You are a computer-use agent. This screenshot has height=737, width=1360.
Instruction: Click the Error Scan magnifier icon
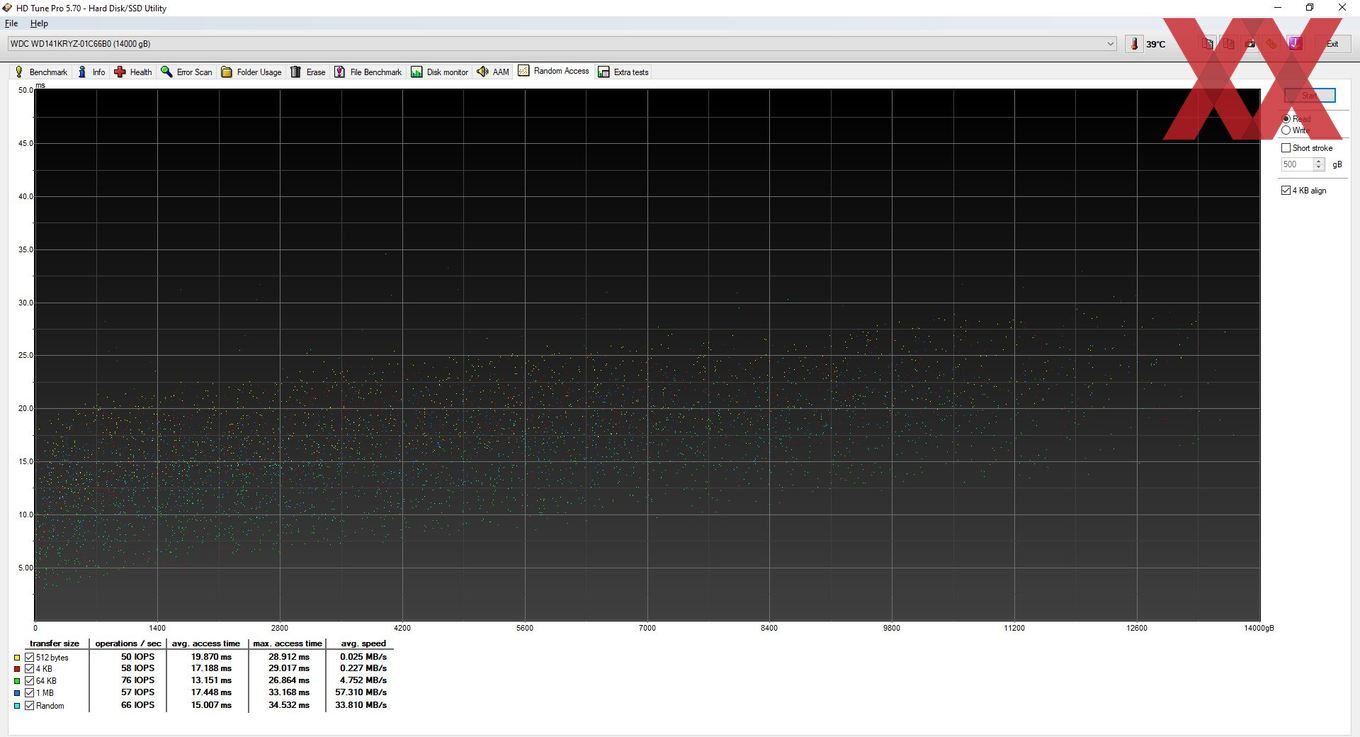point(167,72)
